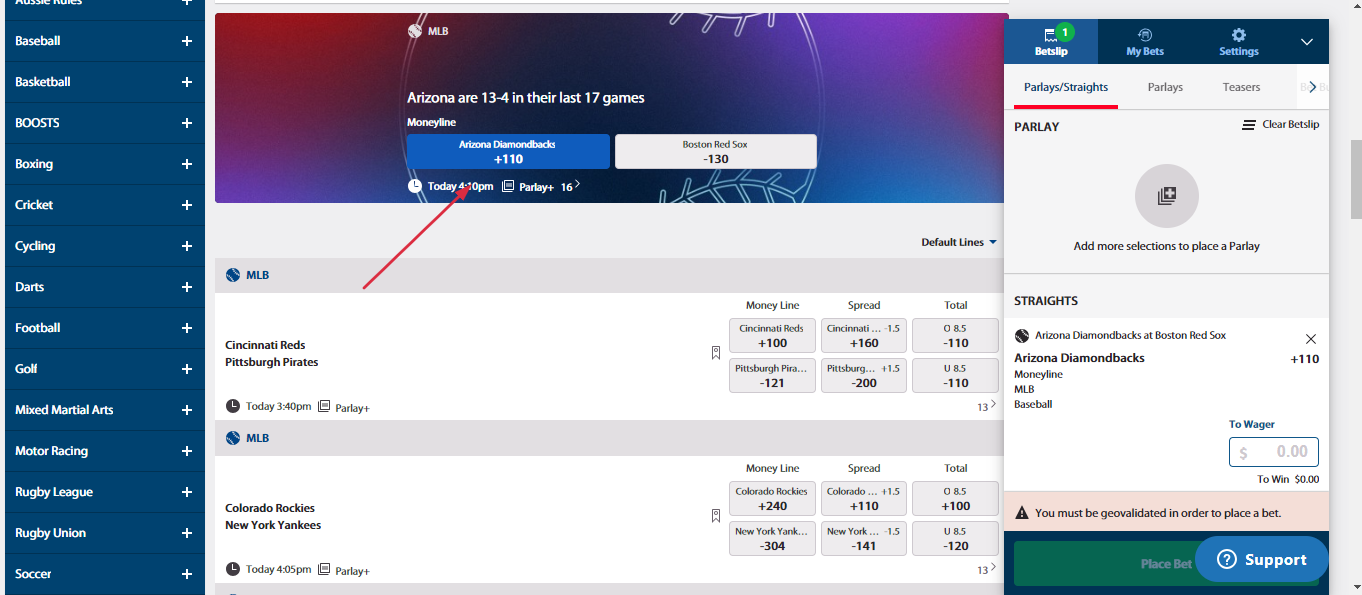Switch to the Teasers tab
Screen dimensions: 1362x595
tap(1241, 87)
